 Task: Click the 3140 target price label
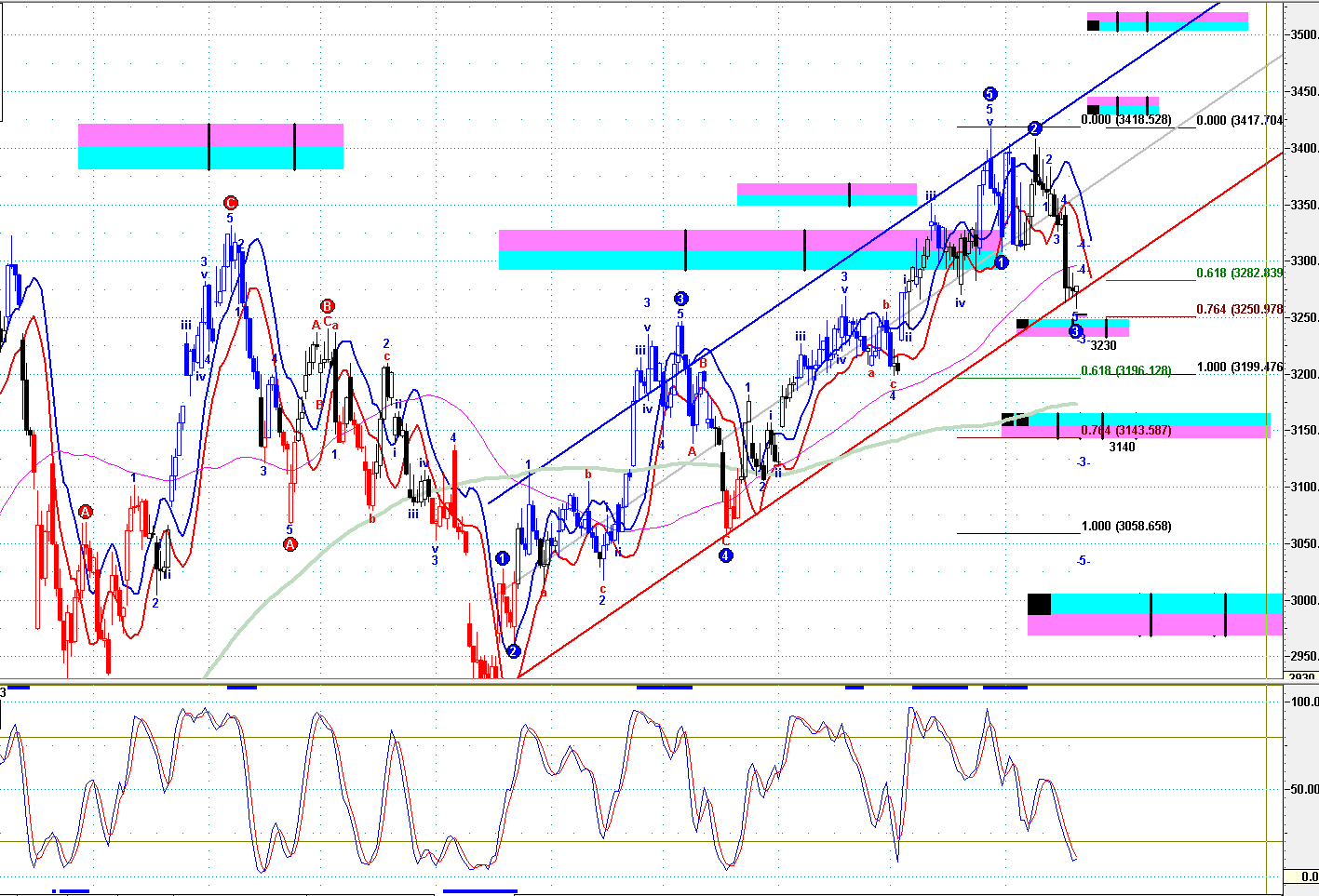coord(1122,447)
